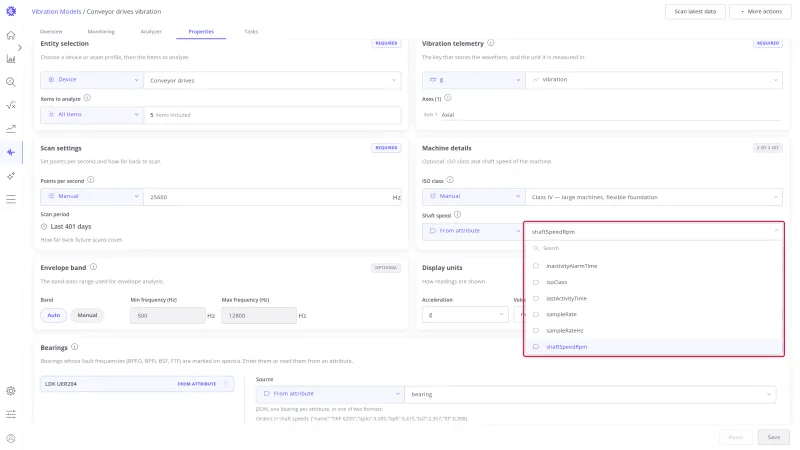Viewport: 800px width, 450px height.
Task: Switch to the Tasks tab
Action: pyautogui.click(x=251, y=32)
